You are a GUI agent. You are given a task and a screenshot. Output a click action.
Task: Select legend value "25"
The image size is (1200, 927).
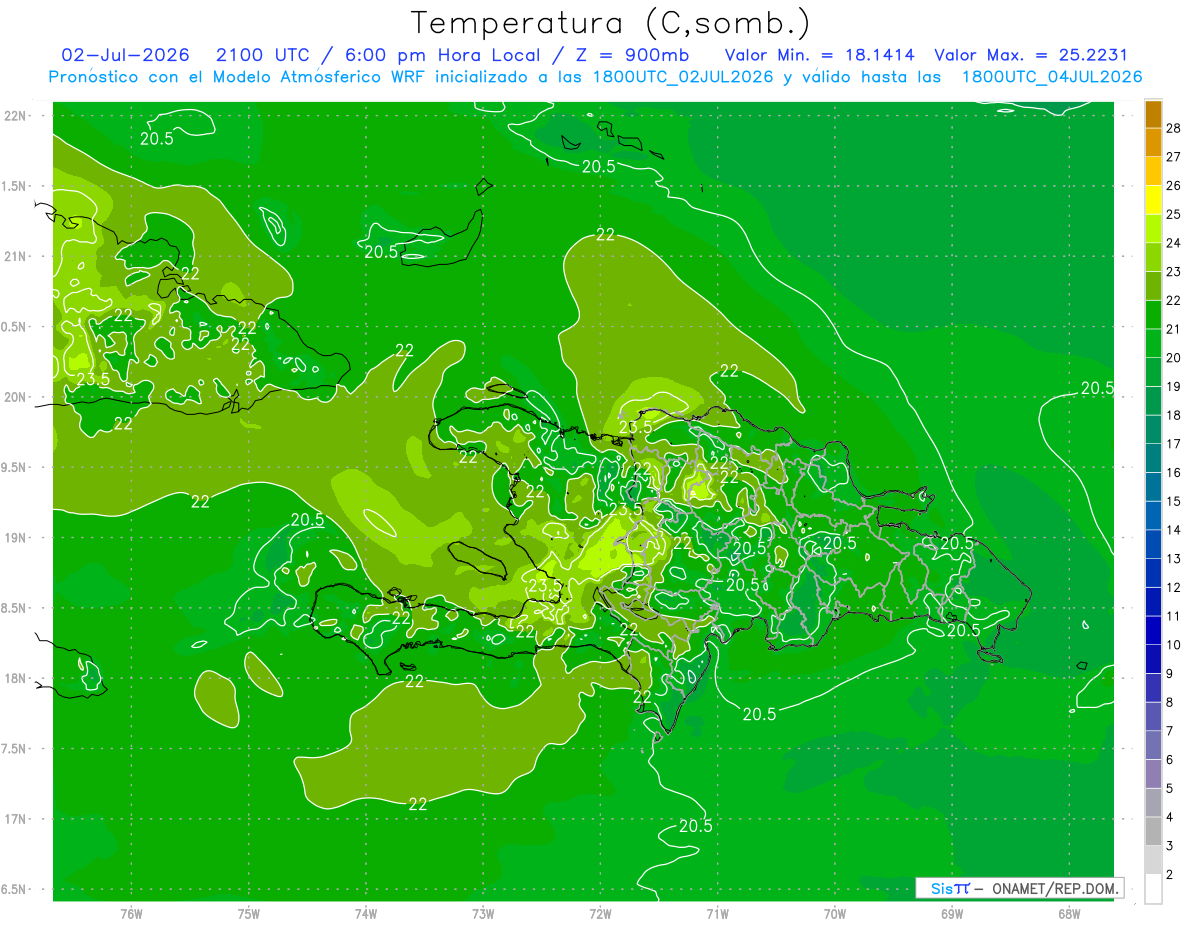tap(1174, 214)
